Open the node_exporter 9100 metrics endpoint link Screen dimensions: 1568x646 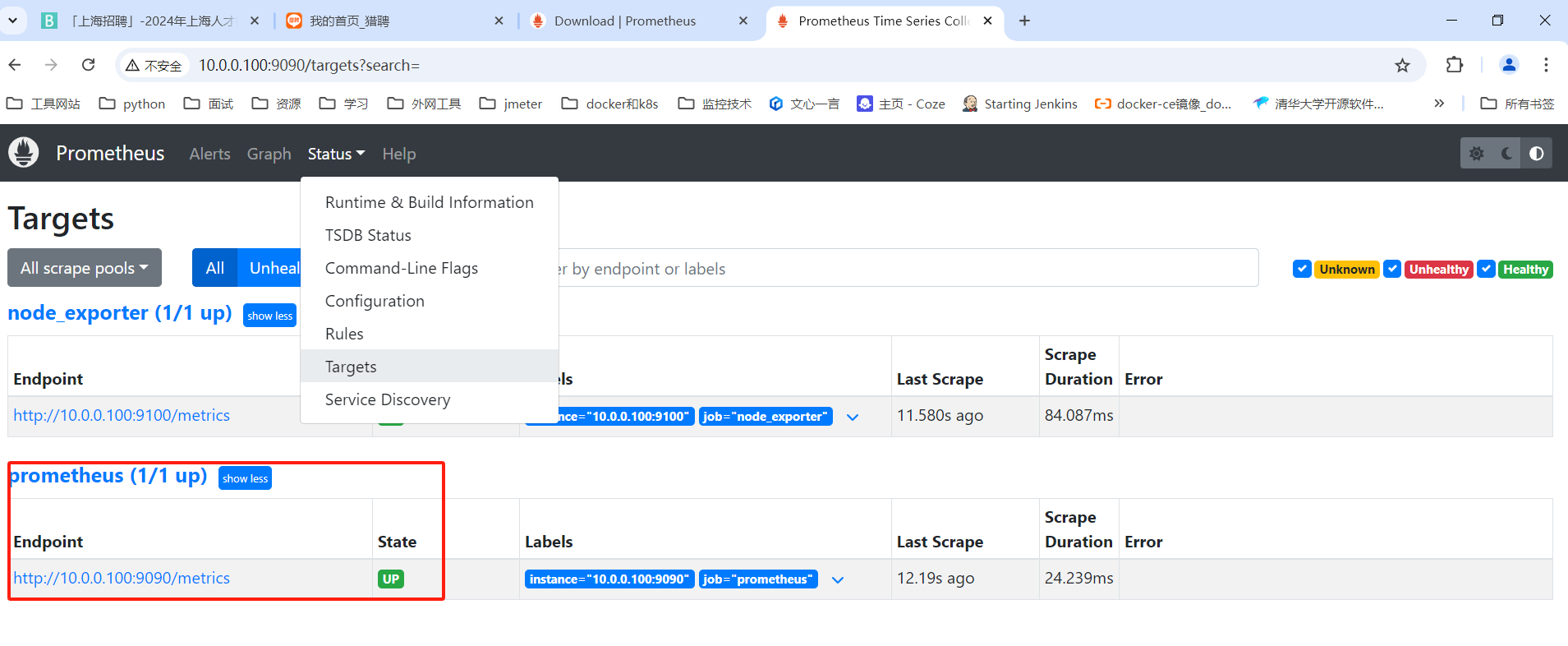pos(122,415)
